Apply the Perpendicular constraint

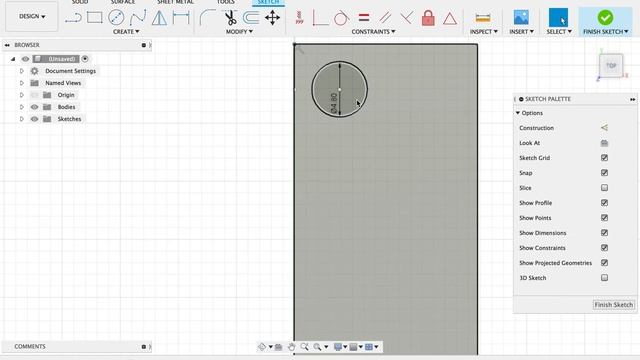point(407,18)
